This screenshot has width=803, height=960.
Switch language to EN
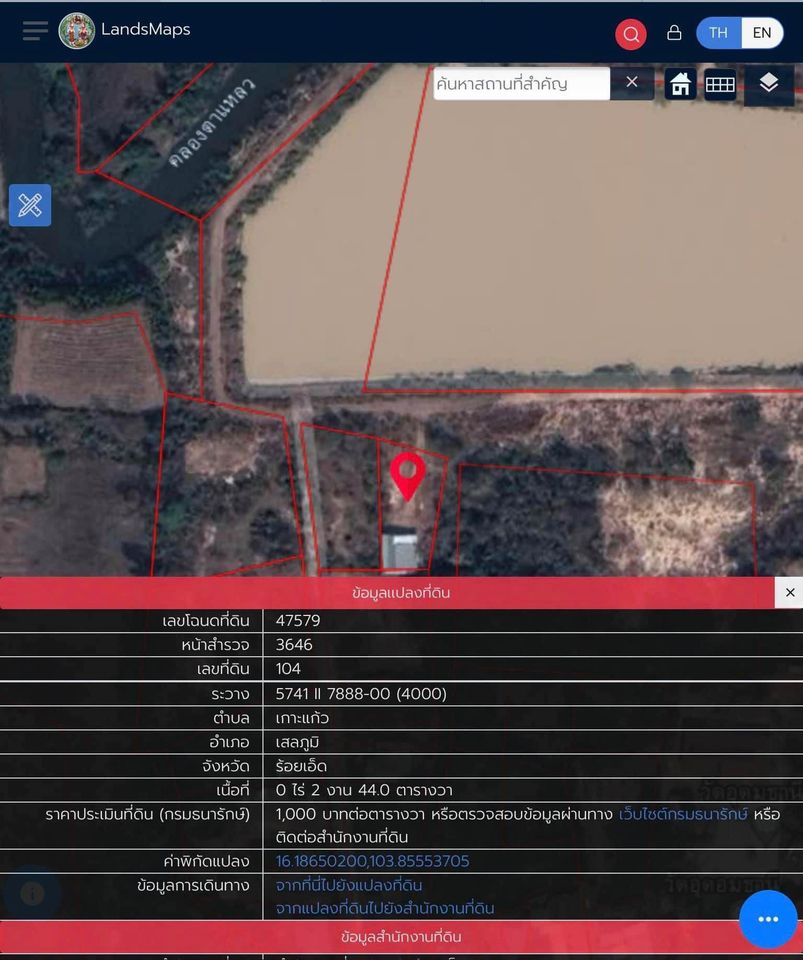(762, 32)
